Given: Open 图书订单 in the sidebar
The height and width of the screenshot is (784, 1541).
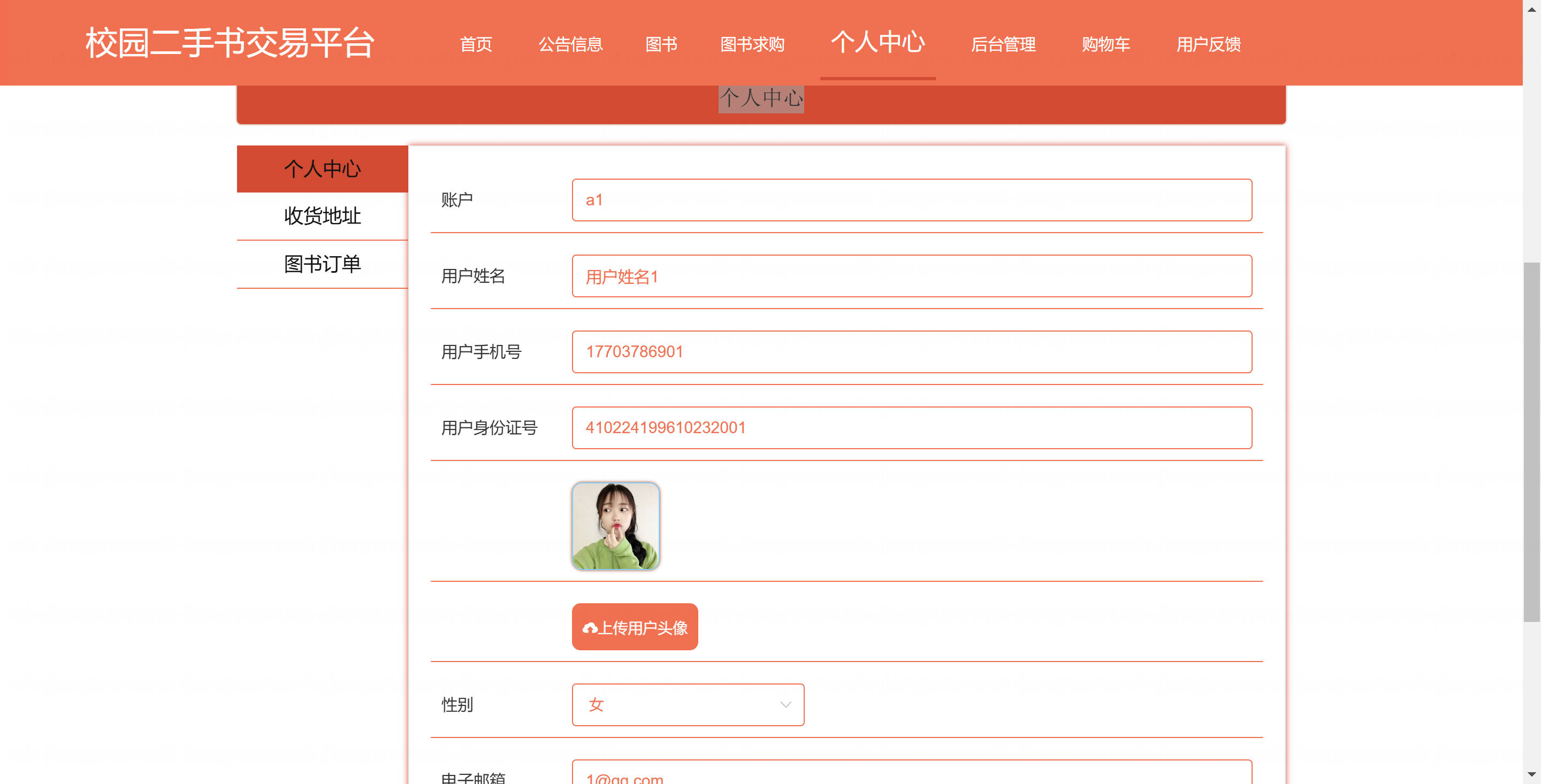Looking at the screenshot, I should pyautogui.click(x=323, y=264).
